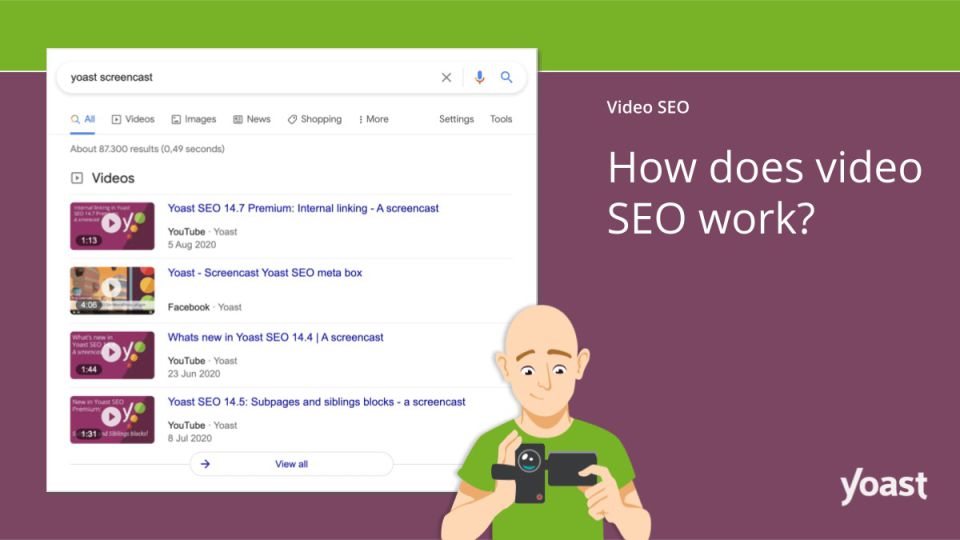Expand the More search options menu
960x540 pixels.
point(373,119)
